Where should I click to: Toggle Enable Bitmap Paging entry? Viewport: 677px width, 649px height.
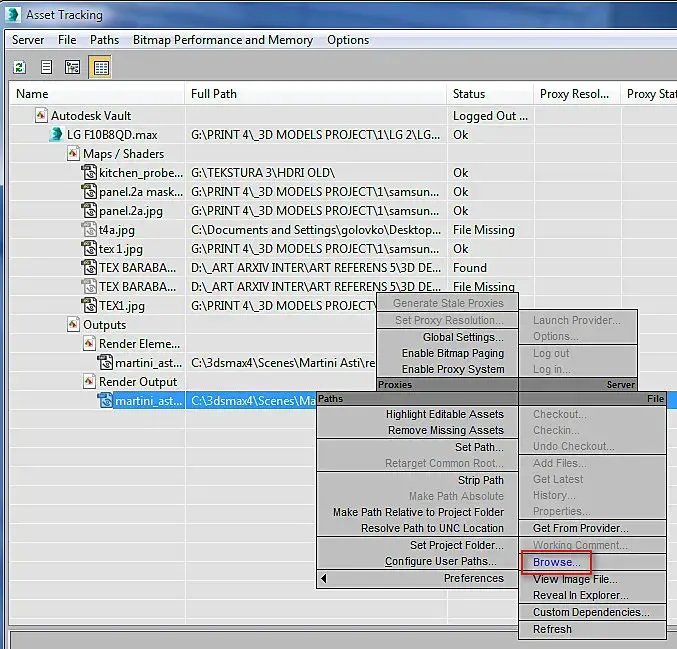(x=453, y=353)
